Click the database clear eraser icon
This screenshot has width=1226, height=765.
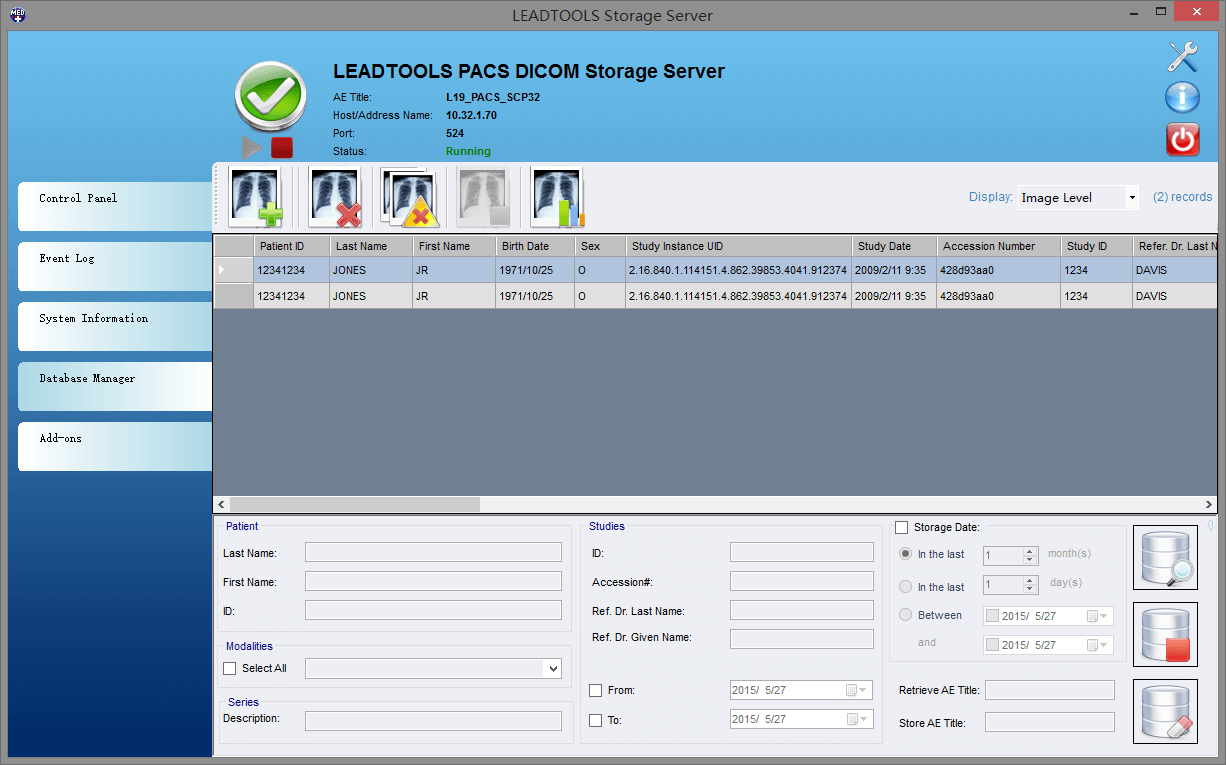1165,711
